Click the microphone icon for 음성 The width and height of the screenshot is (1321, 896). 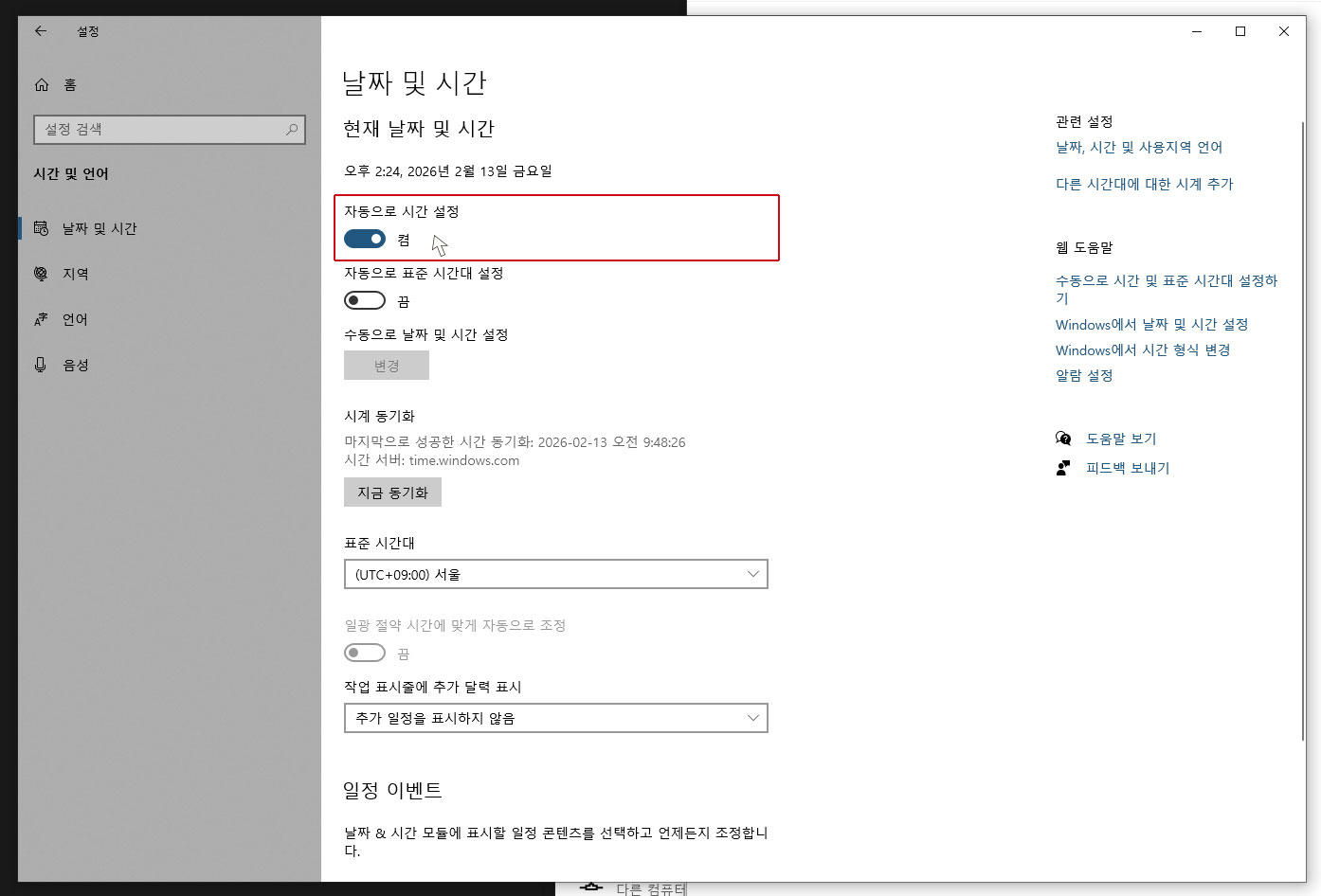click(x=40, y=364)
